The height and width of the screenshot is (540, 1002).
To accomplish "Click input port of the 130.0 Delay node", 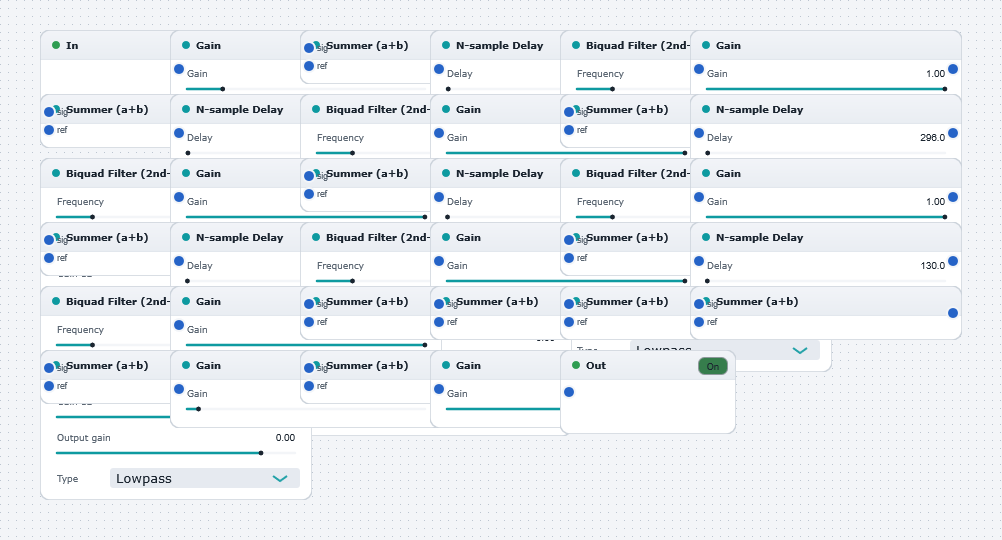I will click(x=699, y=261).
